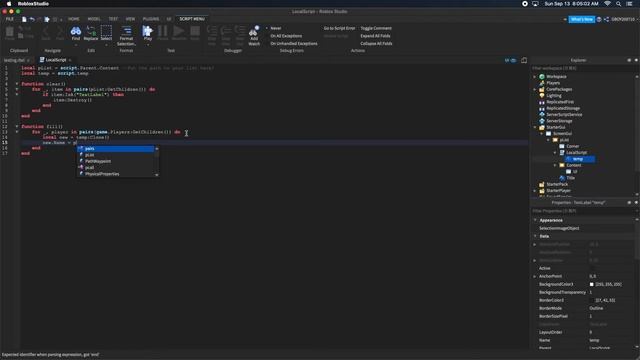
Task: Open the share icon near username
Action: coord(607,19)
